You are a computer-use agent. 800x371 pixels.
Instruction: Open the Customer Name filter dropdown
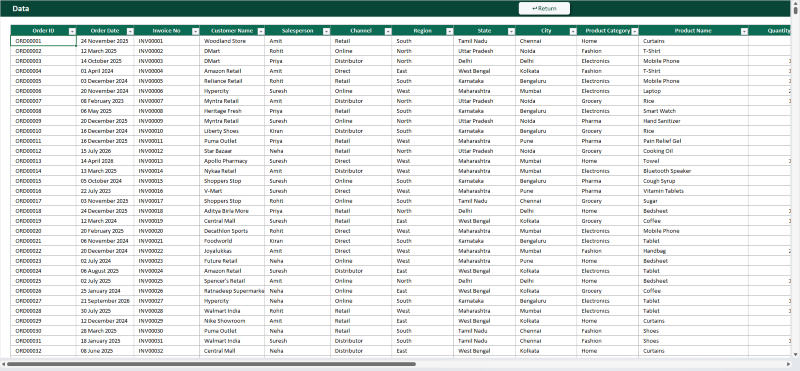(261, 31)
